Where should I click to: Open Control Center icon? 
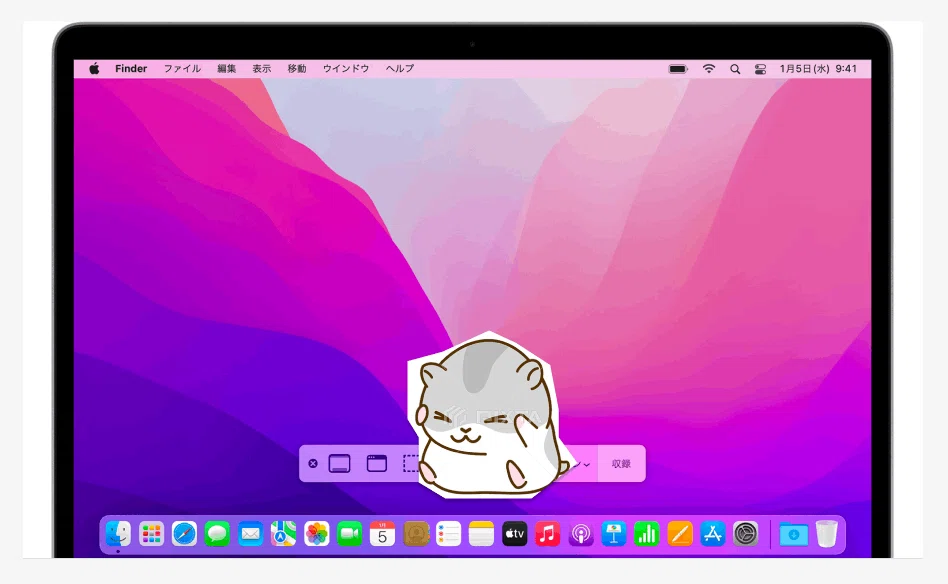coord(761,69)
